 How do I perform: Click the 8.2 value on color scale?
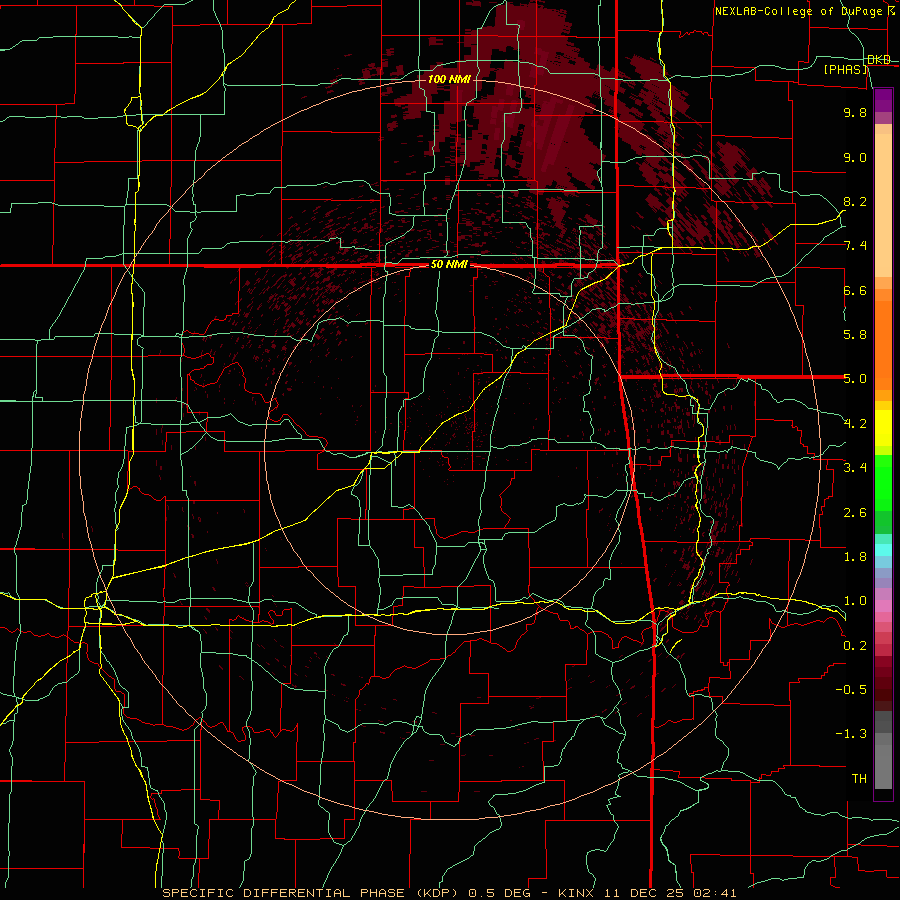pos(855,201)
